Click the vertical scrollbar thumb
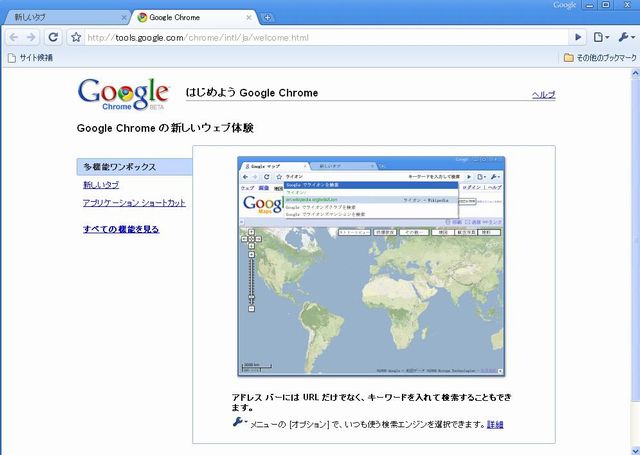Screen dimensions: 640x455 click(635, 240)
